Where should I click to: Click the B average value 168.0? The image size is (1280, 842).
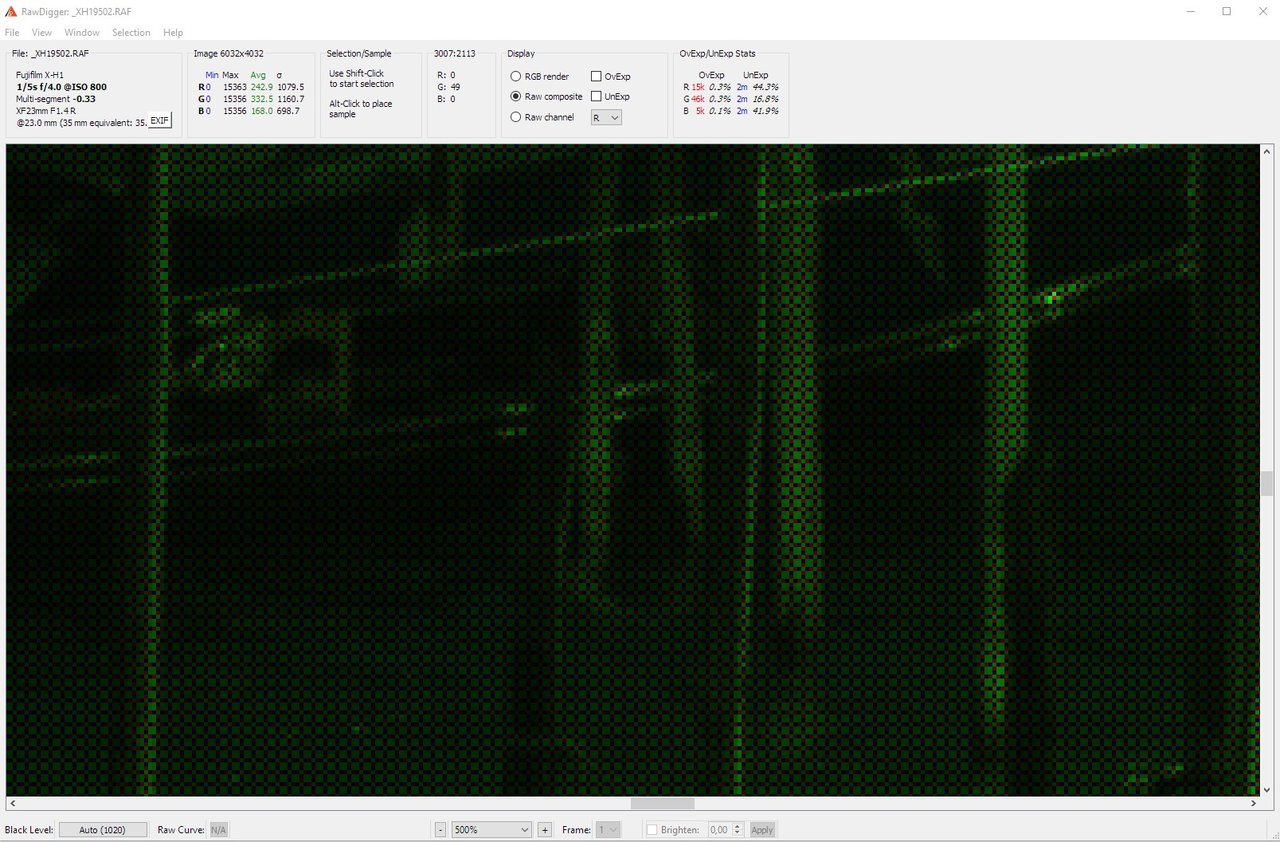point(261,111)
